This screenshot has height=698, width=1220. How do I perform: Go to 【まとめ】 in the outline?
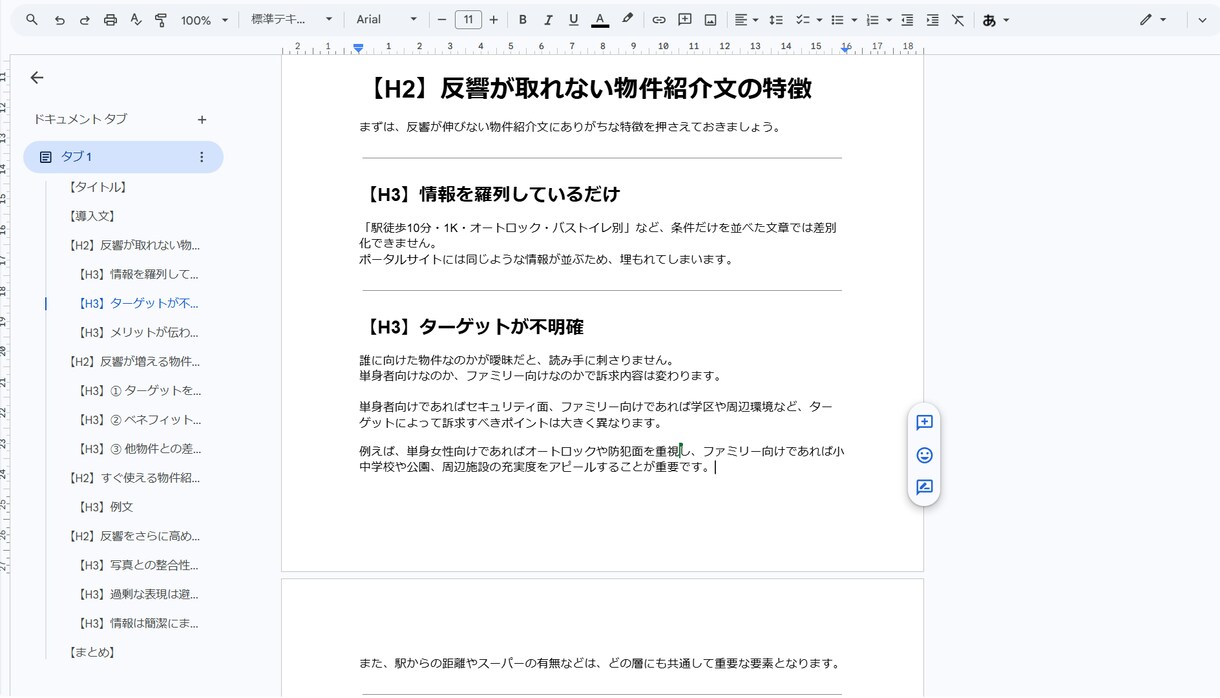click(92, 652)
